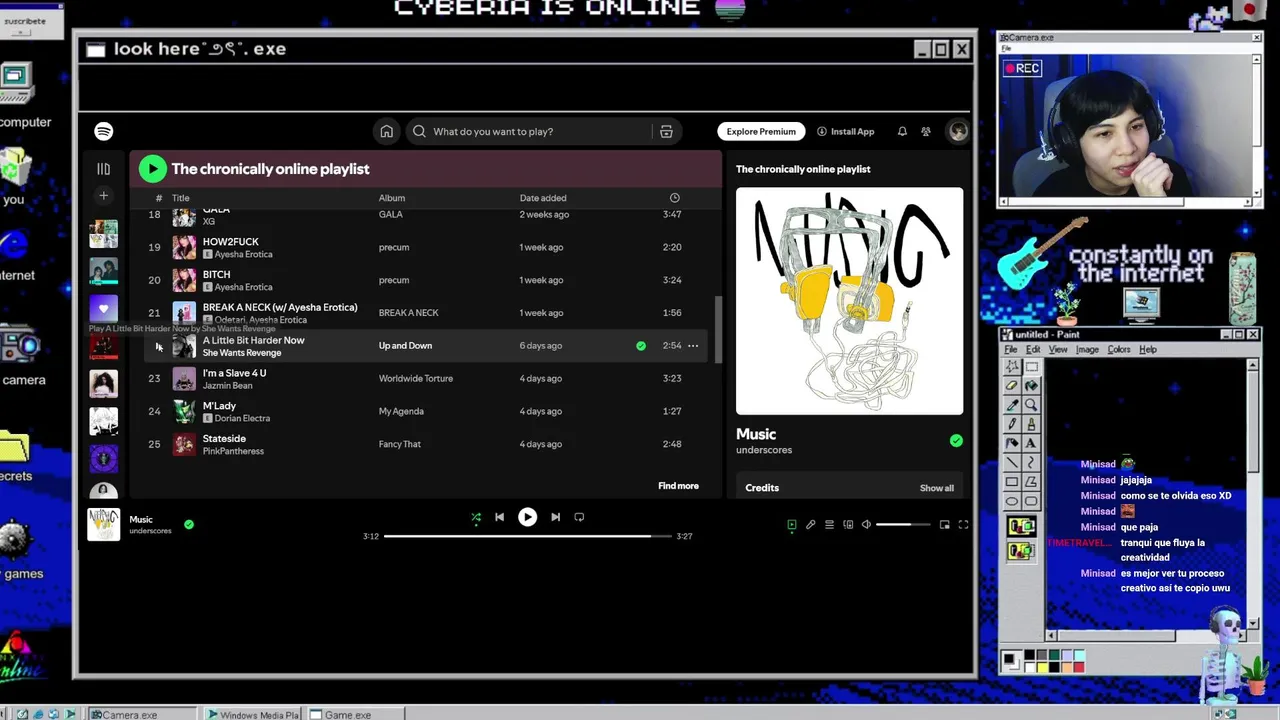Open the Edit menu in Paint
Screen dimensions: 1280x720
pyautogui.click(x=1033, y=349)
